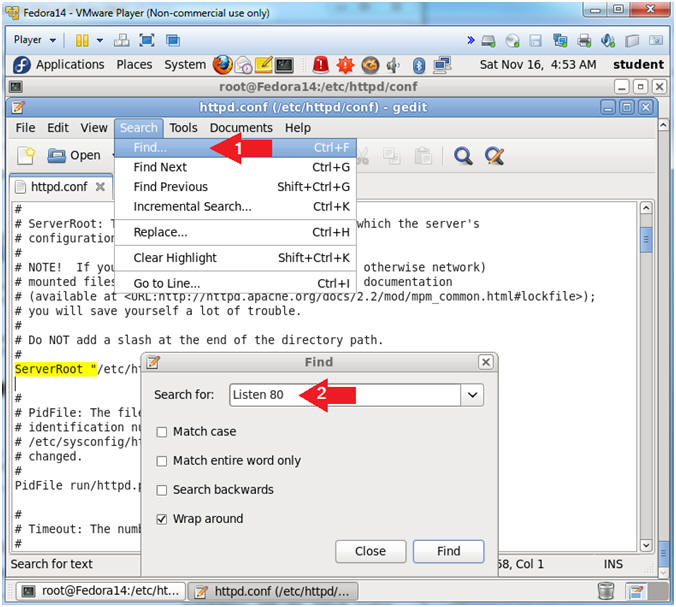Open the volume speaker applet
The width and height of the screenshot is (676, 607).
coord(393,65)
